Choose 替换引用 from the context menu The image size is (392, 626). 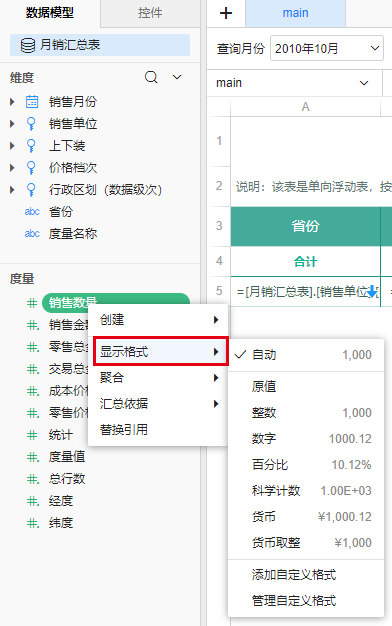(158, 430)
